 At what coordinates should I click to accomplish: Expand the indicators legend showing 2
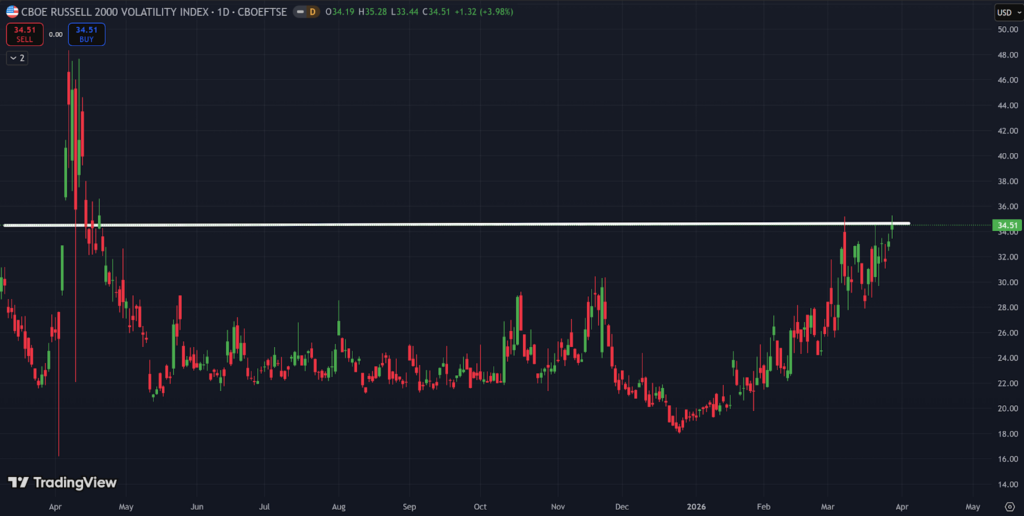17,58
